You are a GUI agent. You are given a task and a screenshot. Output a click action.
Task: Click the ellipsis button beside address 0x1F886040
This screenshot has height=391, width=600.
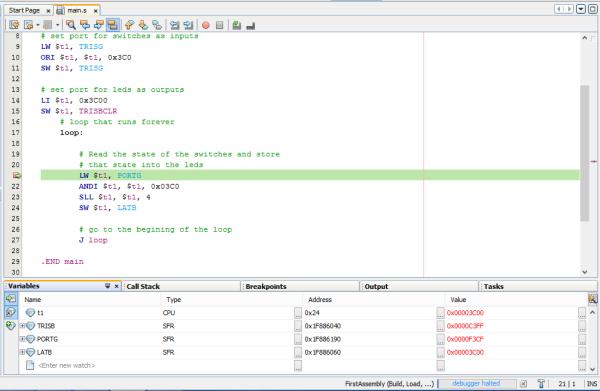pos(440,326)
